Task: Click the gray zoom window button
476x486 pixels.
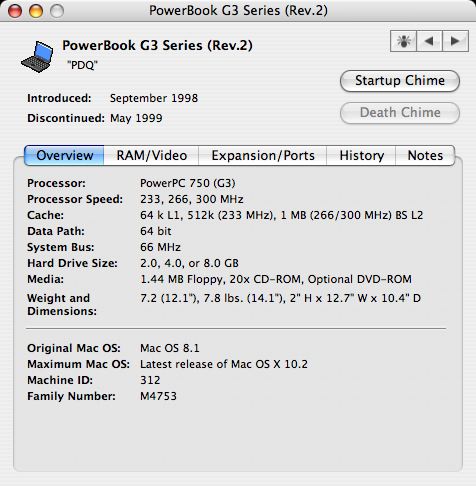Action: tap(57, 11)
